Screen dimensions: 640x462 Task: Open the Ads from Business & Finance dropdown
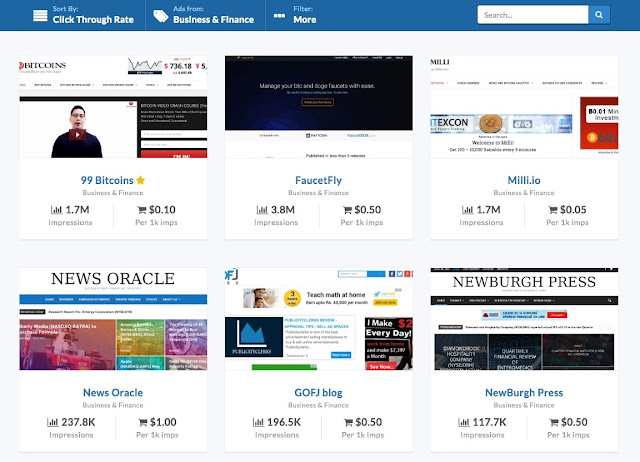pos(205,15)
